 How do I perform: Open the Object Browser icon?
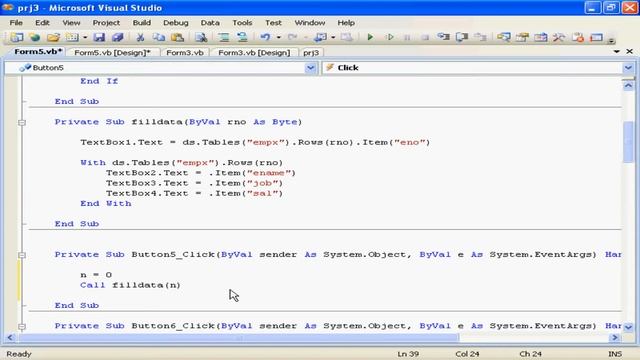540,38
